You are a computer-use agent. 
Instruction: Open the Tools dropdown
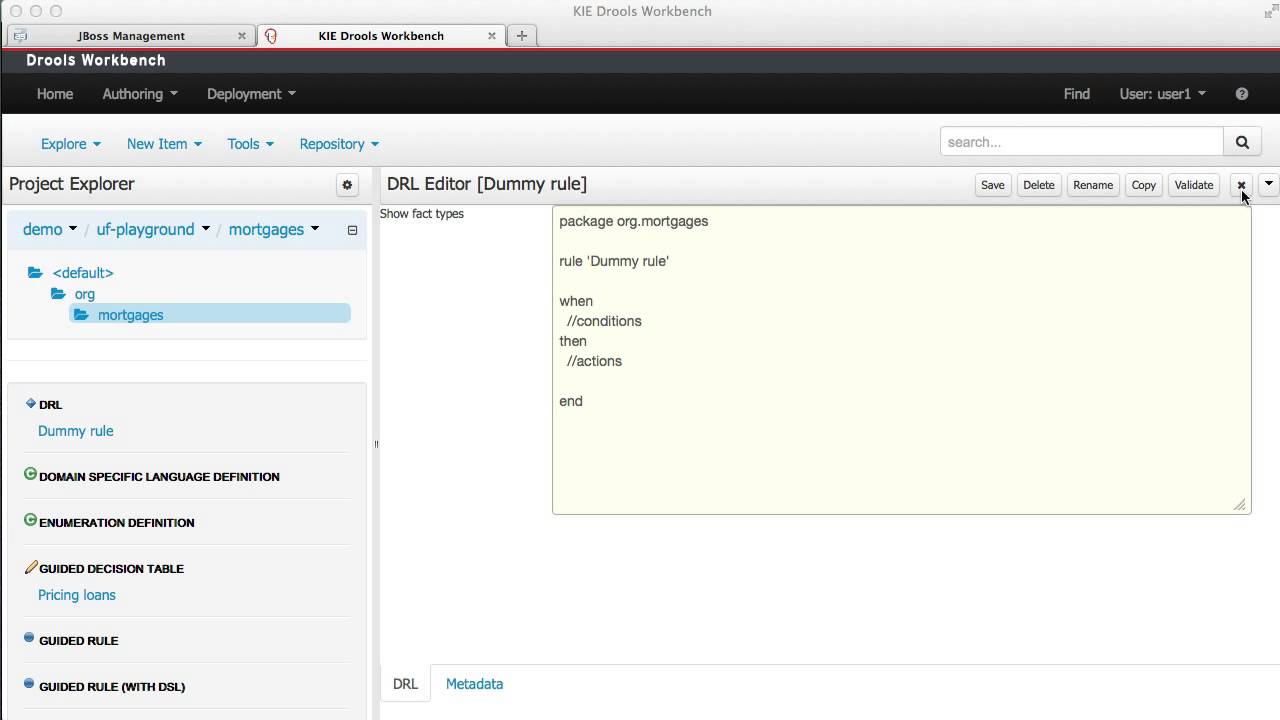pyautogui.click(x=250, y=144)
